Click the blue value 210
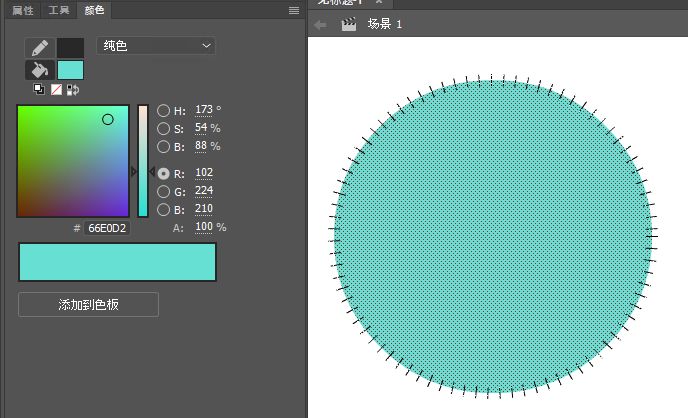This screenshot has height=418, width=688. pyautogui.click(x=204, y=209)
